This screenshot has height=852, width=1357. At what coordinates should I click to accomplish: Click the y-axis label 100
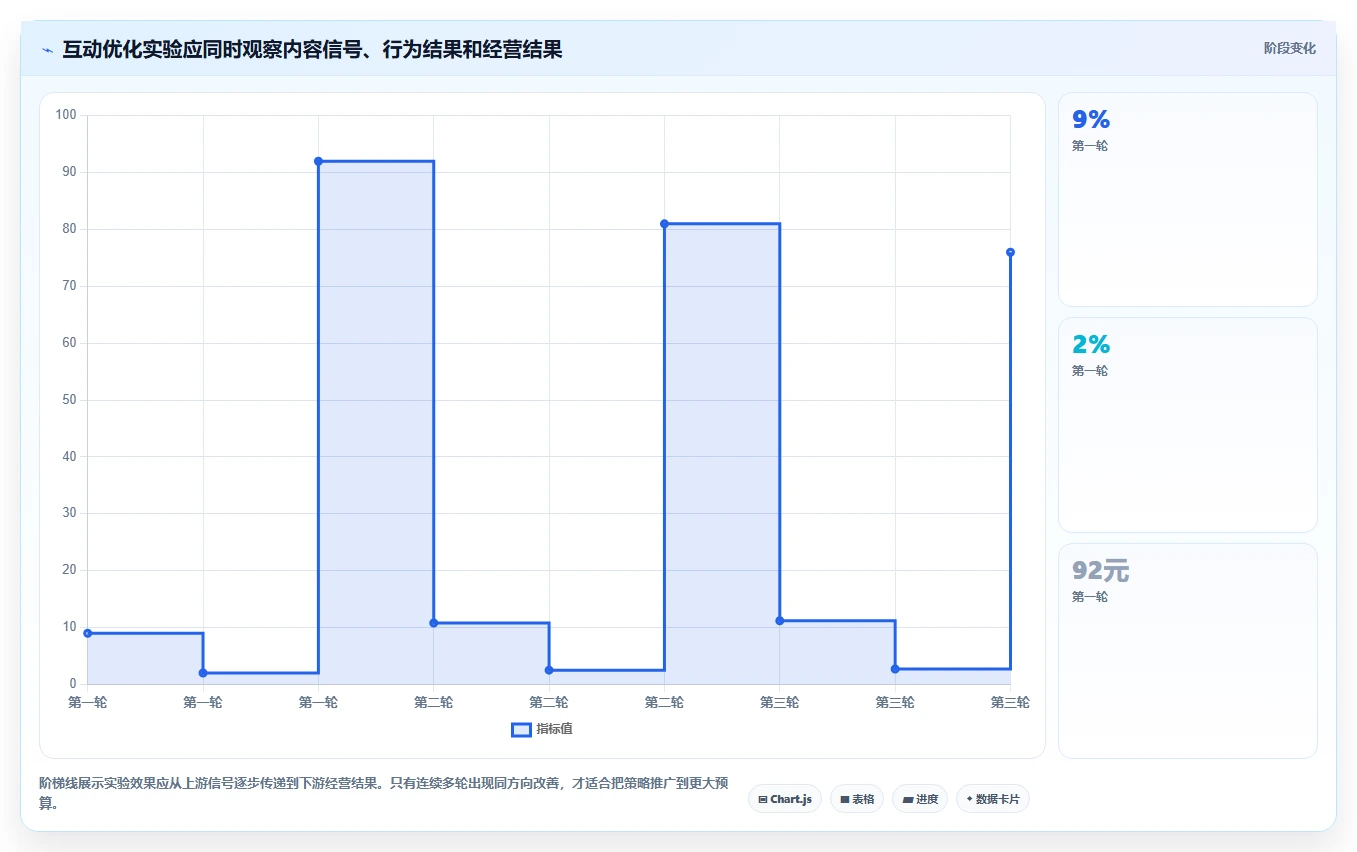(66, 115)
